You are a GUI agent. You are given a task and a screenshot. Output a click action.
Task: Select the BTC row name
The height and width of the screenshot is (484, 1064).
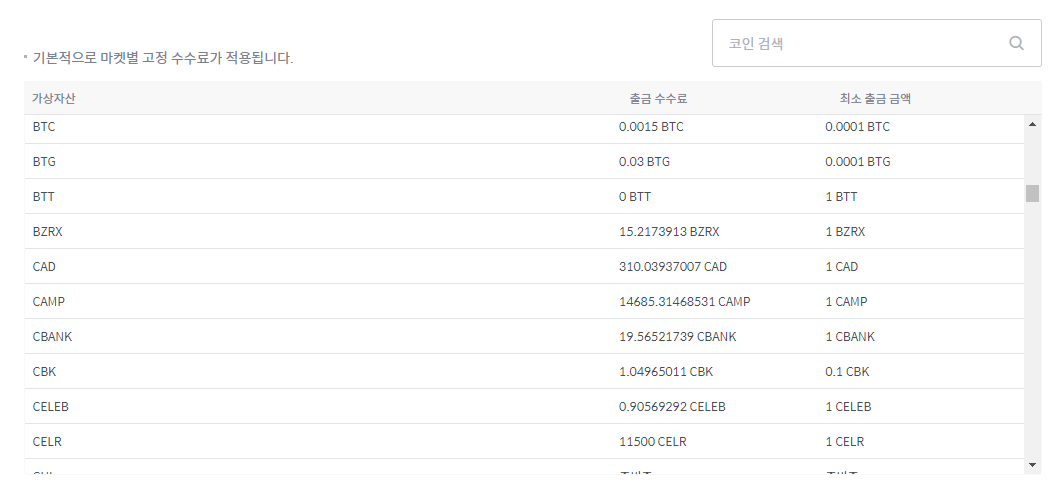click(43, 127)
